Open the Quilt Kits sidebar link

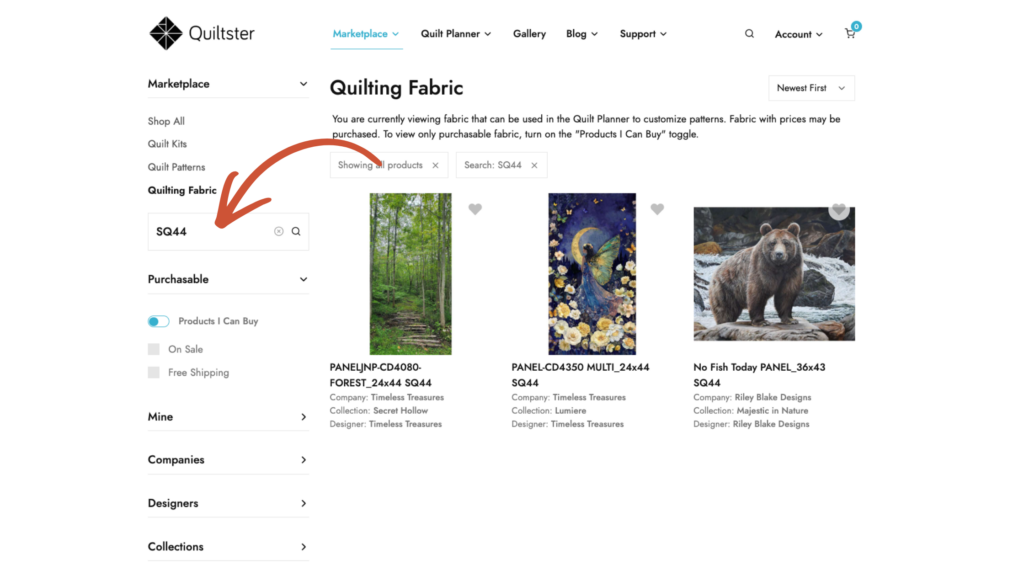pyautogui.click(x=167, y=144)
